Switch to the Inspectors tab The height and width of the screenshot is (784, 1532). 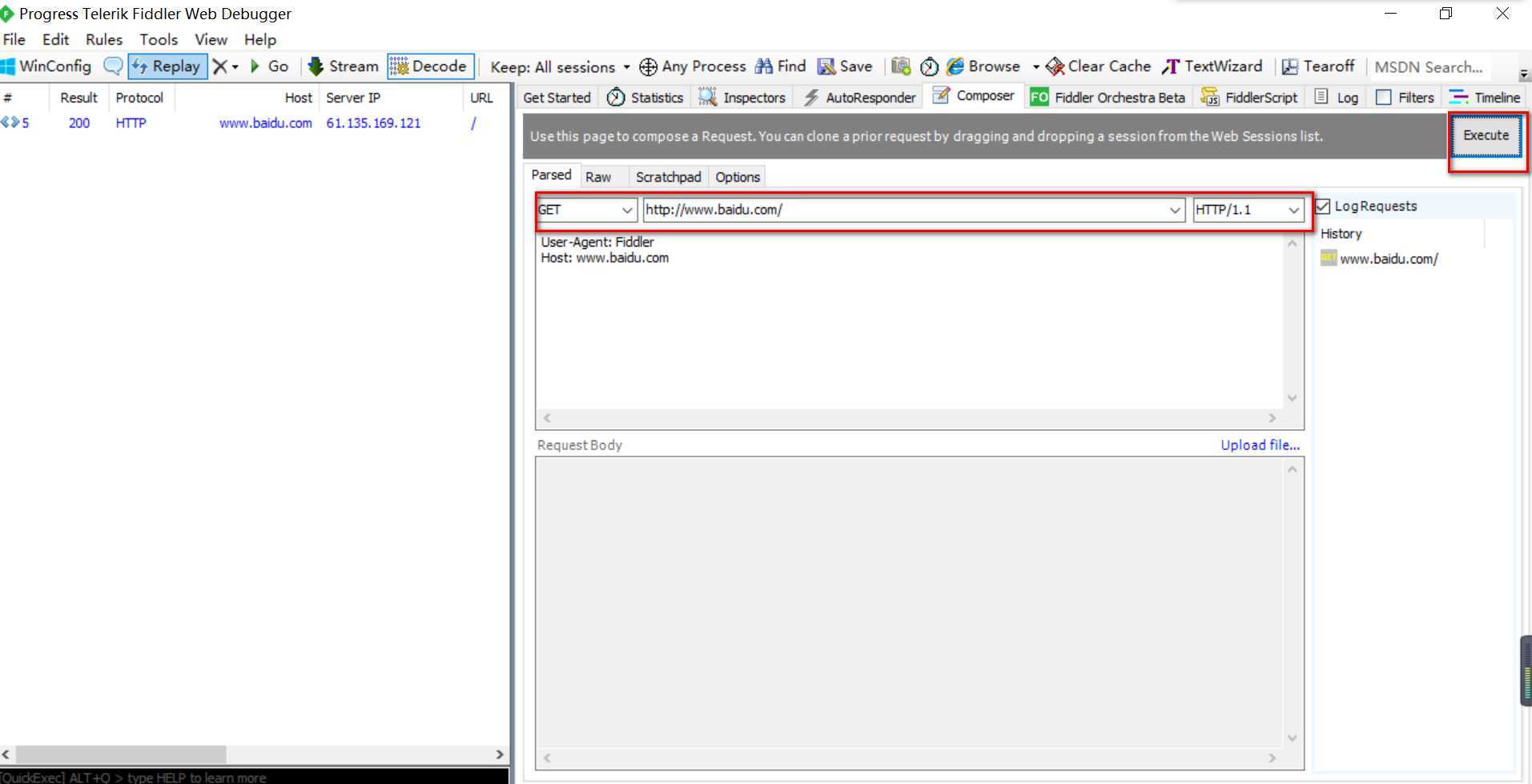[742, 97]
